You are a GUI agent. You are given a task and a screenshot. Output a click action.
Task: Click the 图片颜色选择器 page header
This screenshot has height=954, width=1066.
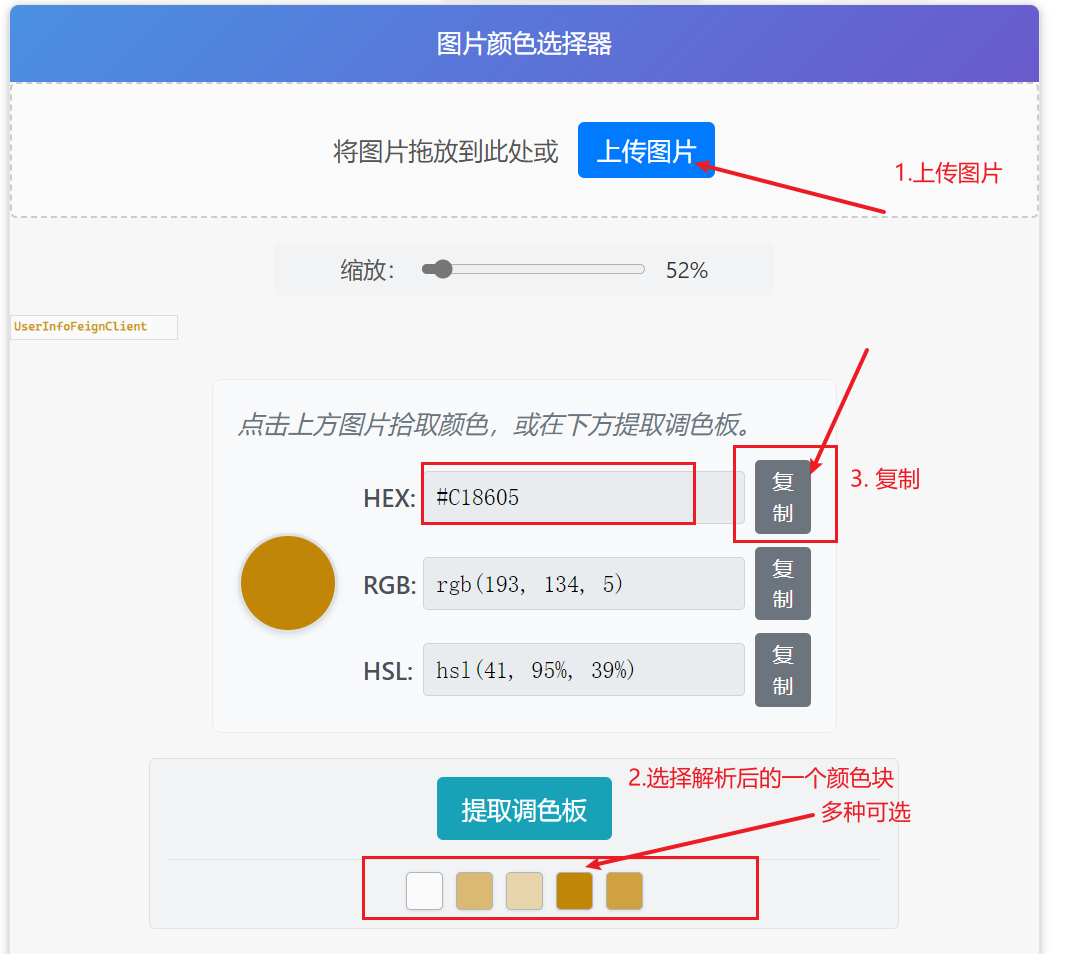click(523, 42)
